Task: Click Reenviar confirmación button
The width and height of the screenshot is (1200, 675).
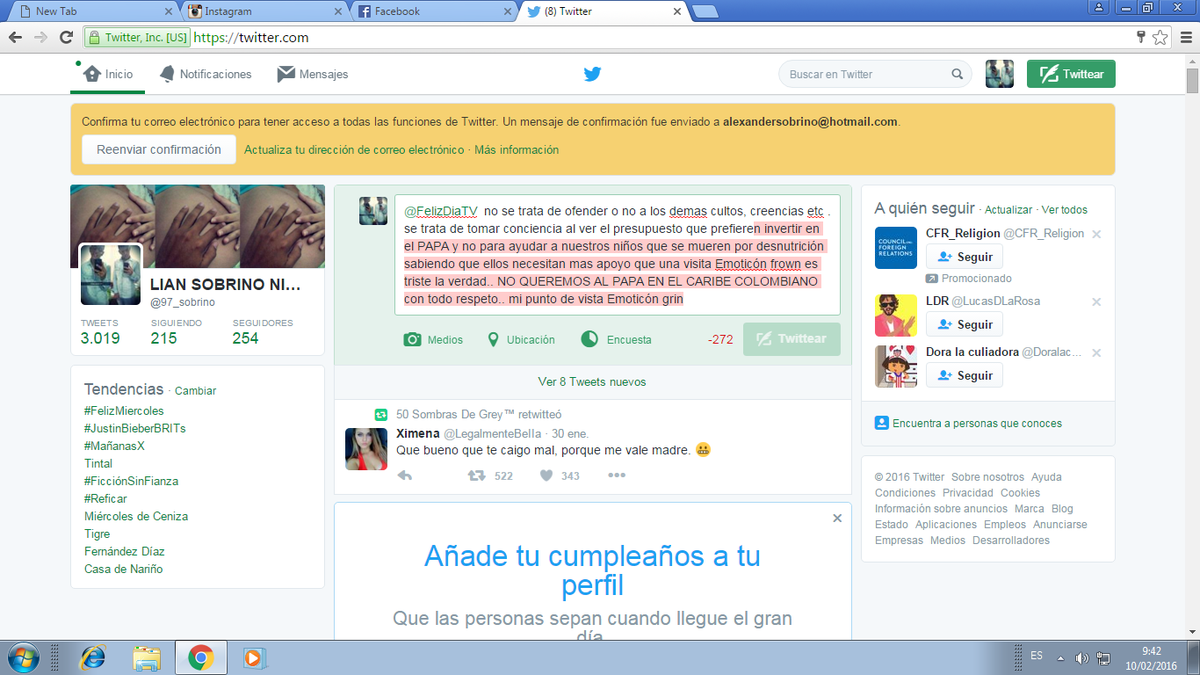Action: coord(159,150)
